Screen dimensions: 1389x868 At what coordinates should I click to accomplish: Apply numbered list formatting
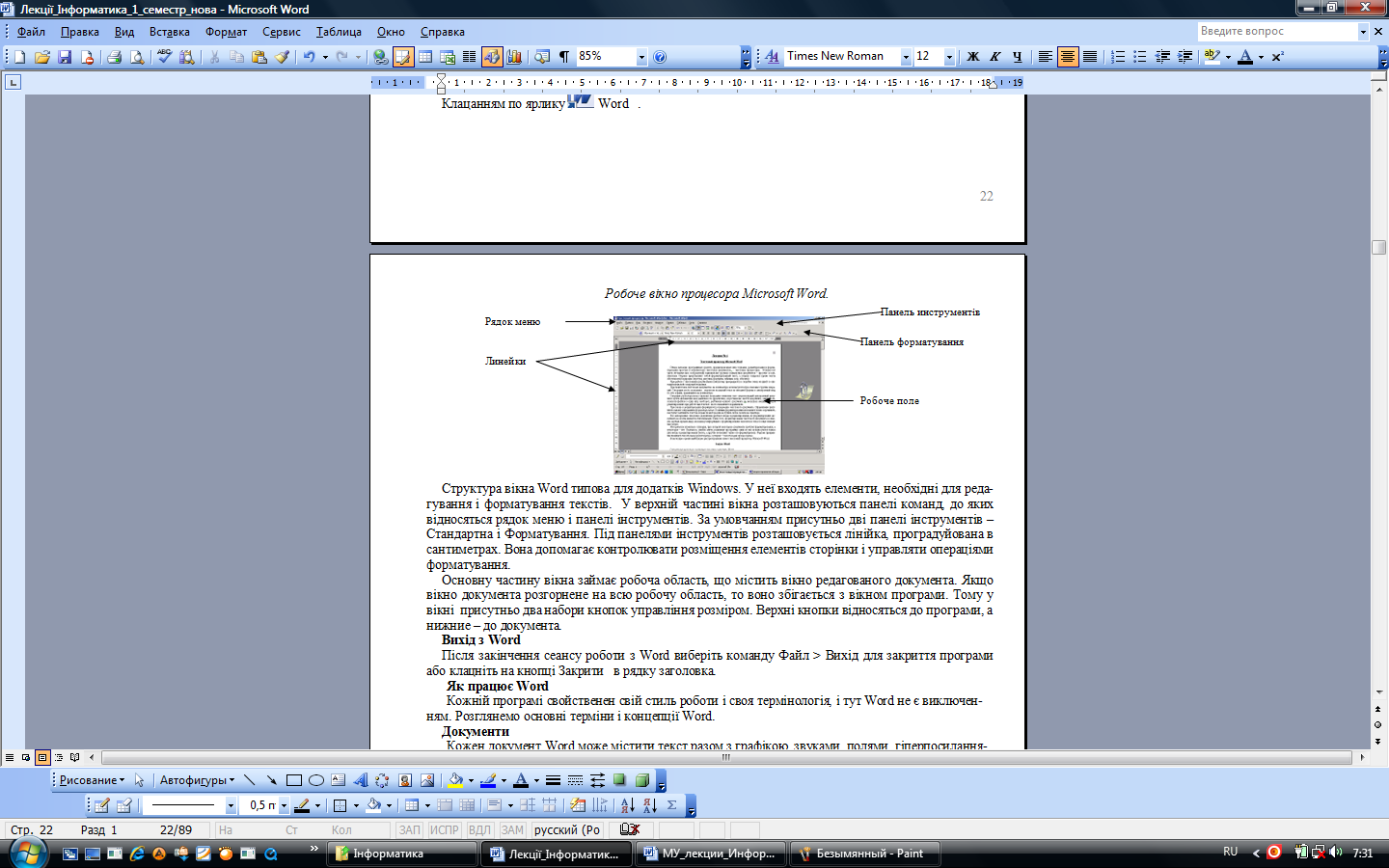[x=1118, y=57]
